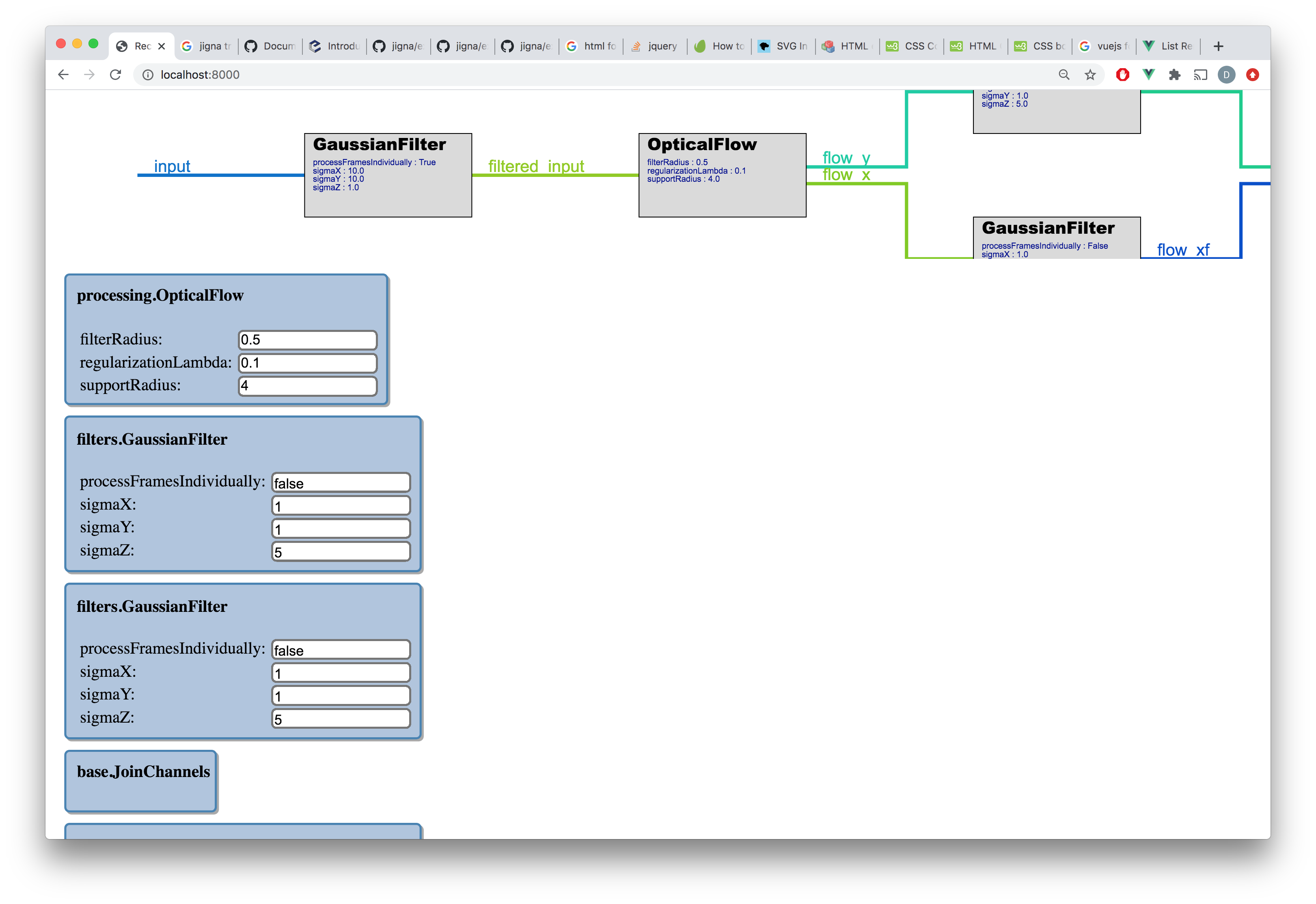The width and height of the screenshot is (1316, 904).
Task: Click the cast media icon
Action: (x=1200, y=75)
